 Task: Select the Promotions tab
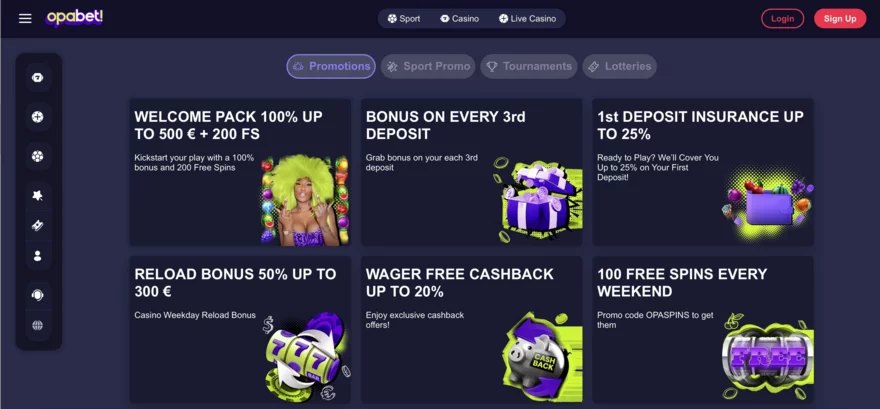coord(331,66)
